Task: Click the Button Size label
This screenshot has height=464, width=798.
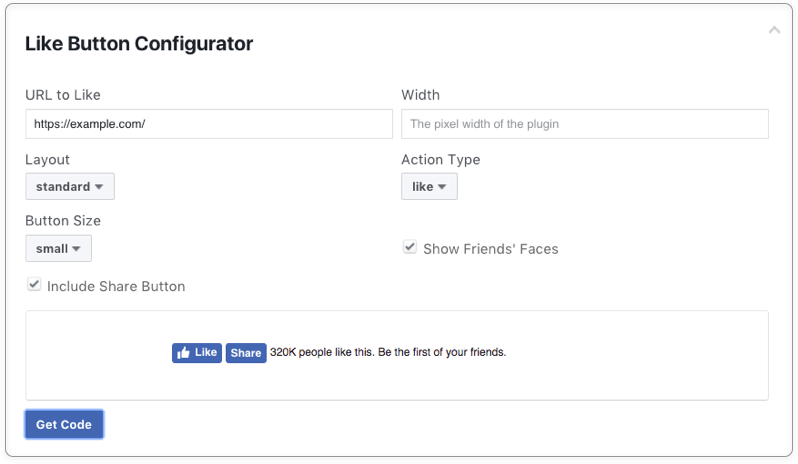Action: [x=63, y=221]
